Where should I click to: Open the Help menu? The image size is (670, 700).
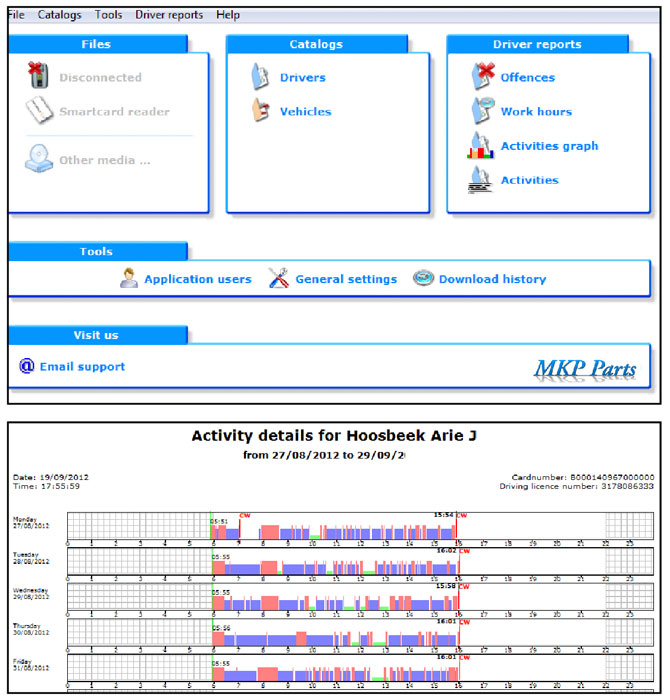pyautogui.click(x=228, y=15)
